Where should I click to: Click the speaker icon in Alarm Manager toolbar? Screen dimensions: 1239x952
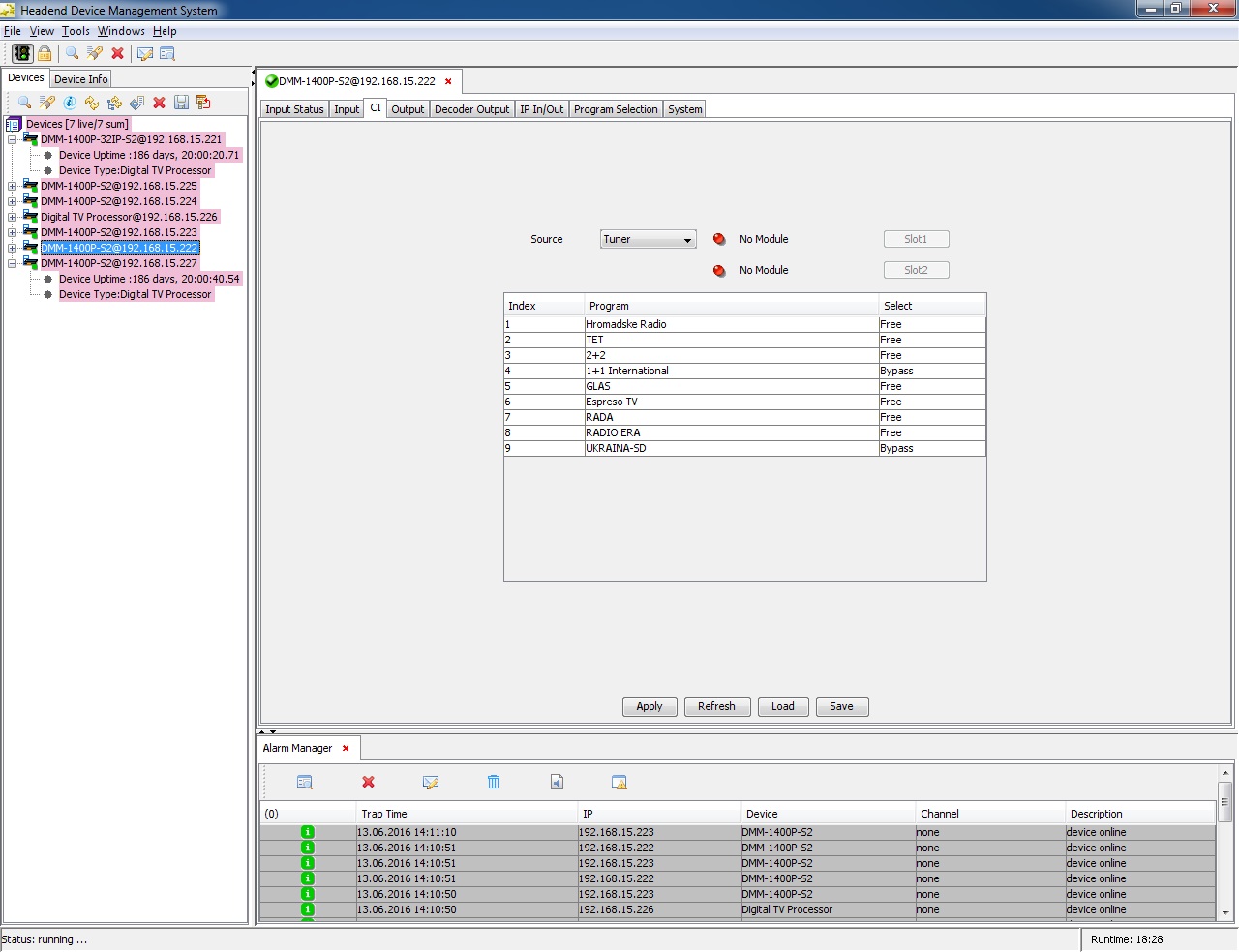[x=557, y=782]
